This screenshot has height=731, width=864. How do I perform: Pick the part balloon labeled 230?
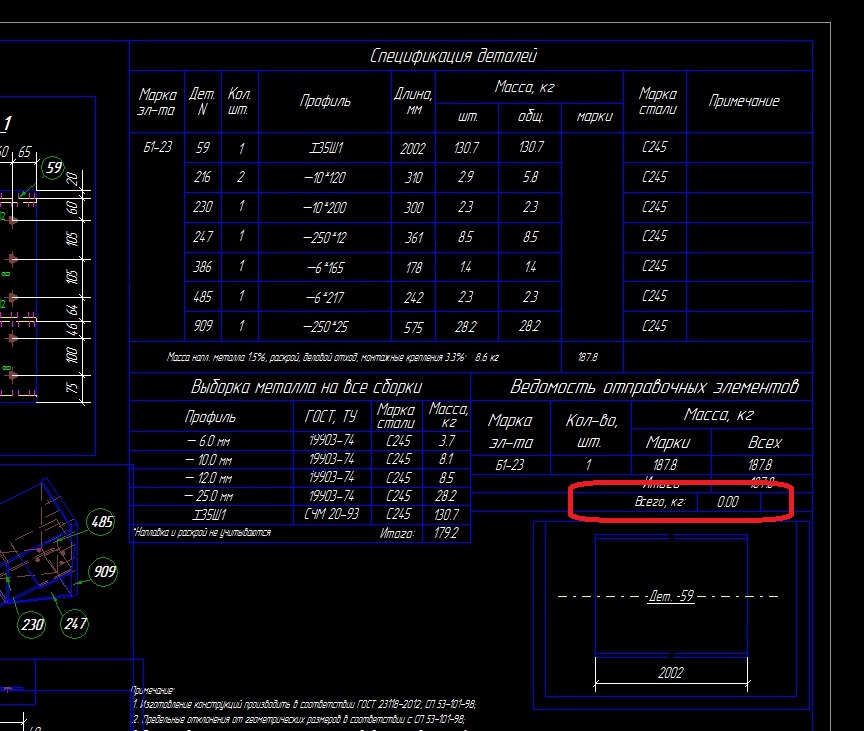click(x=33, y=625)
